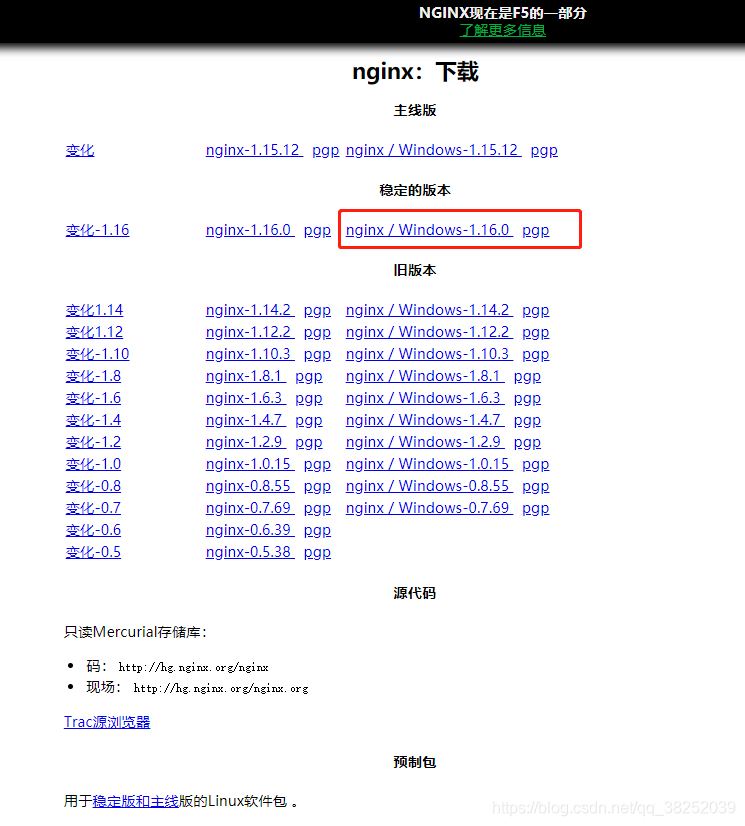Download nginx / Windows-1.8.1

tap(425, 376)
